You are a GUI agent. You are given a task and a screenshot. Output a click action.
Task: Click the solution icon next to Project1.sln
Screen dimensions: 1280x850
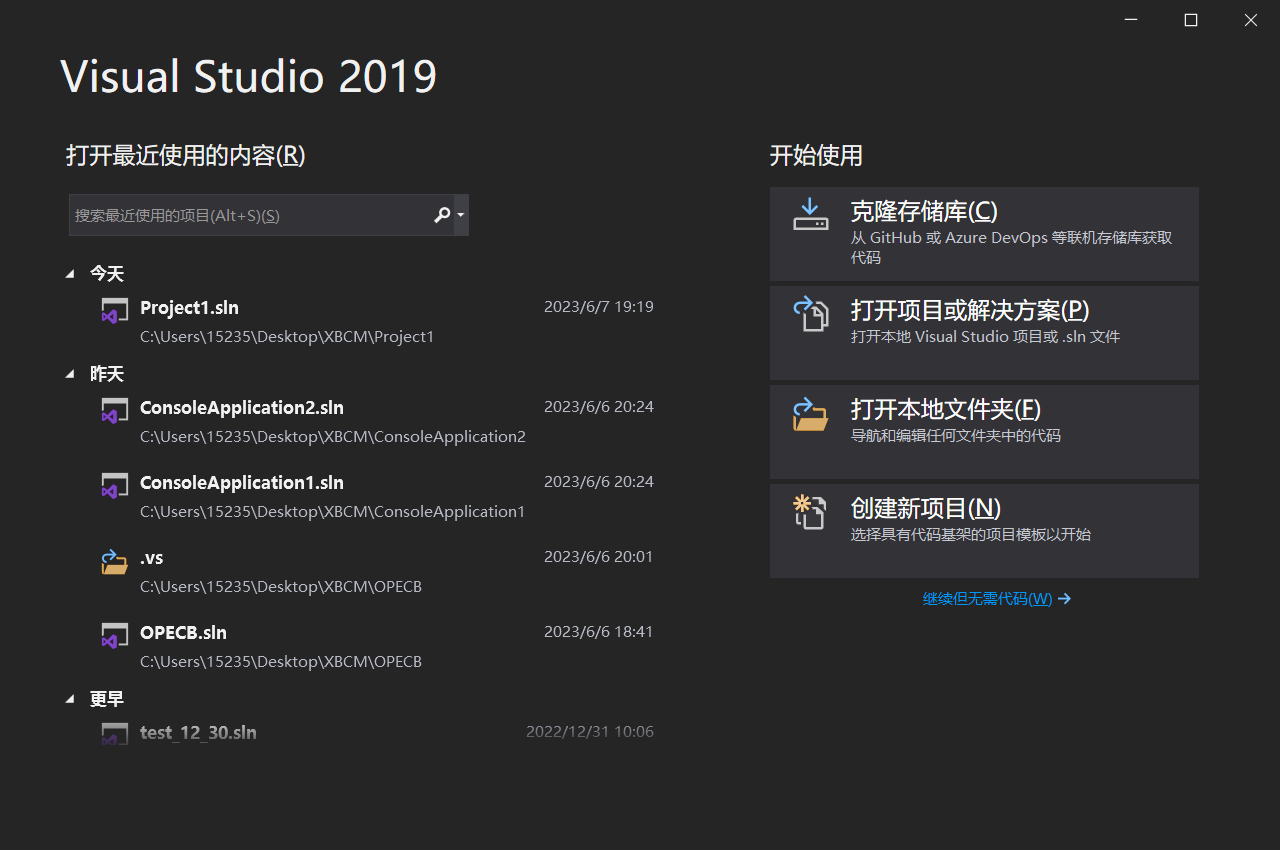pos(114,310)
